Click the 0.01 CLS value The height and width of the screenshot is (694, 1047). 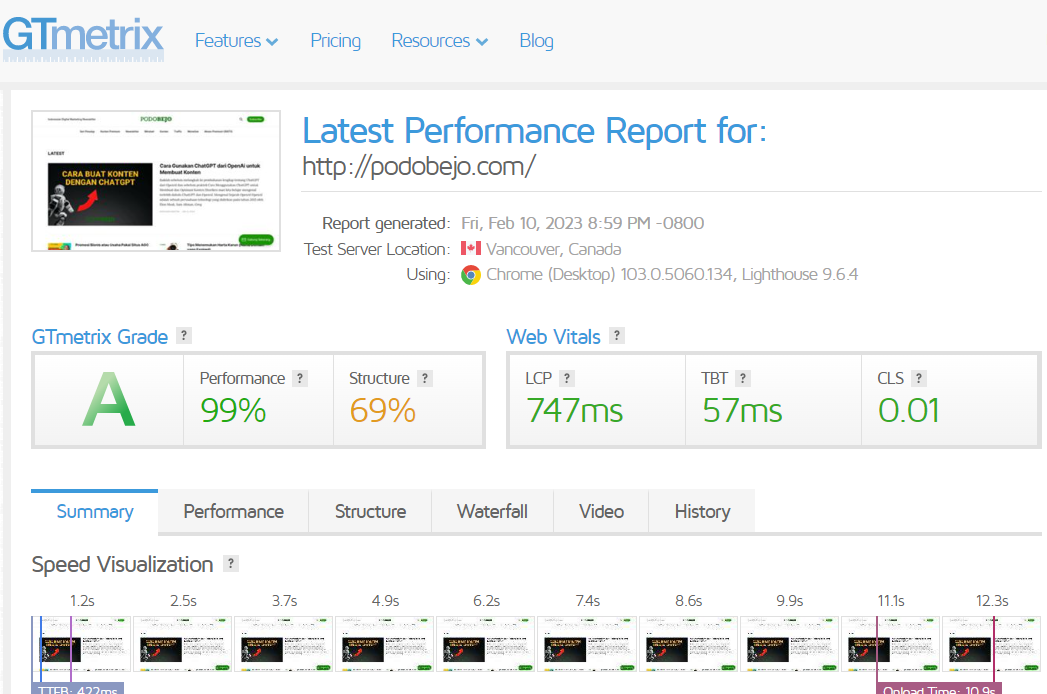pyautogui.click(x=909, y=410)
